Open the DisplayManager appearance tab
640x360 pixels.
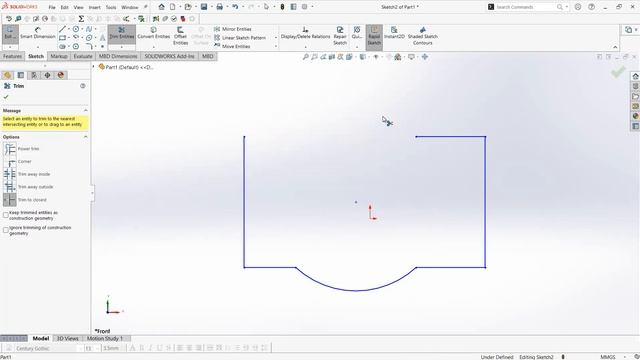coord(61,75)
